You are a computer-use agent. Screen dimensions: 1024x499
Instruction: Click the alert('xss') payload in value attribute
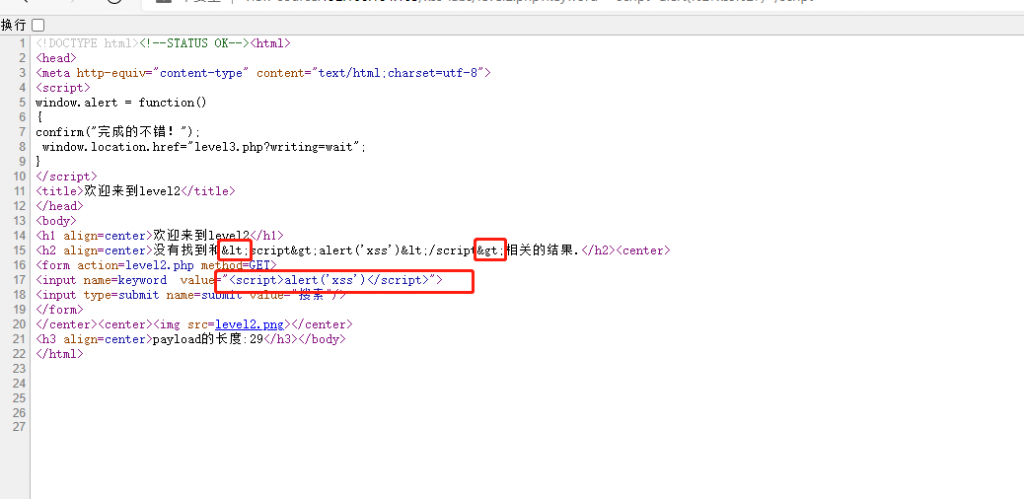pyautogui.click(x=325, y=280)
